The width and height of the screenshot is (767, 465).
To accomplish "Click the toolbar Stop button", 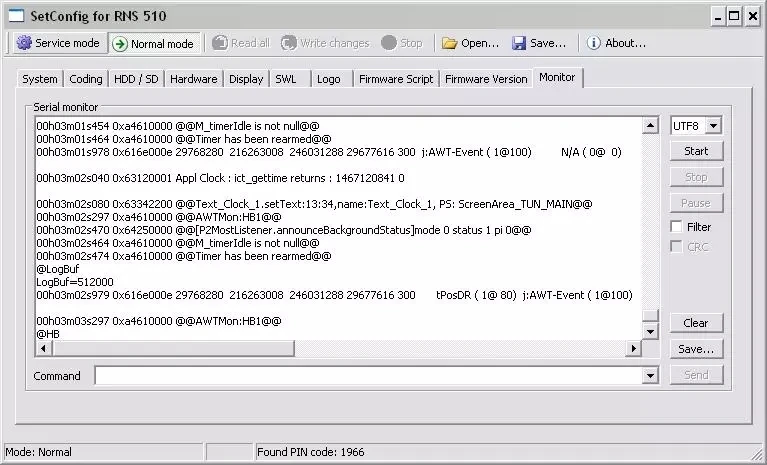I will (x=401, y=43).
